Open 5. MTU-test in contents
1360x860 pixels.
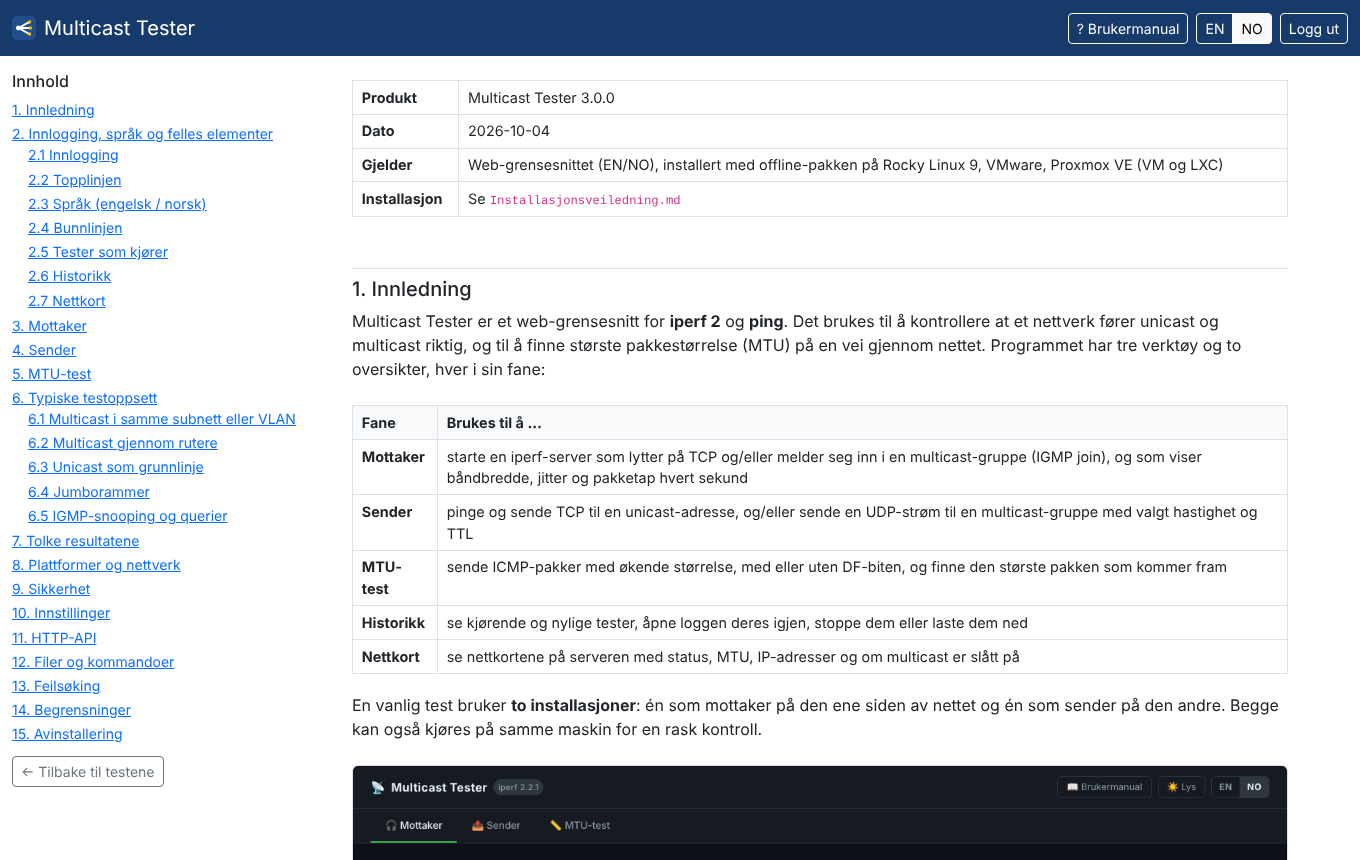pos(52,374)
